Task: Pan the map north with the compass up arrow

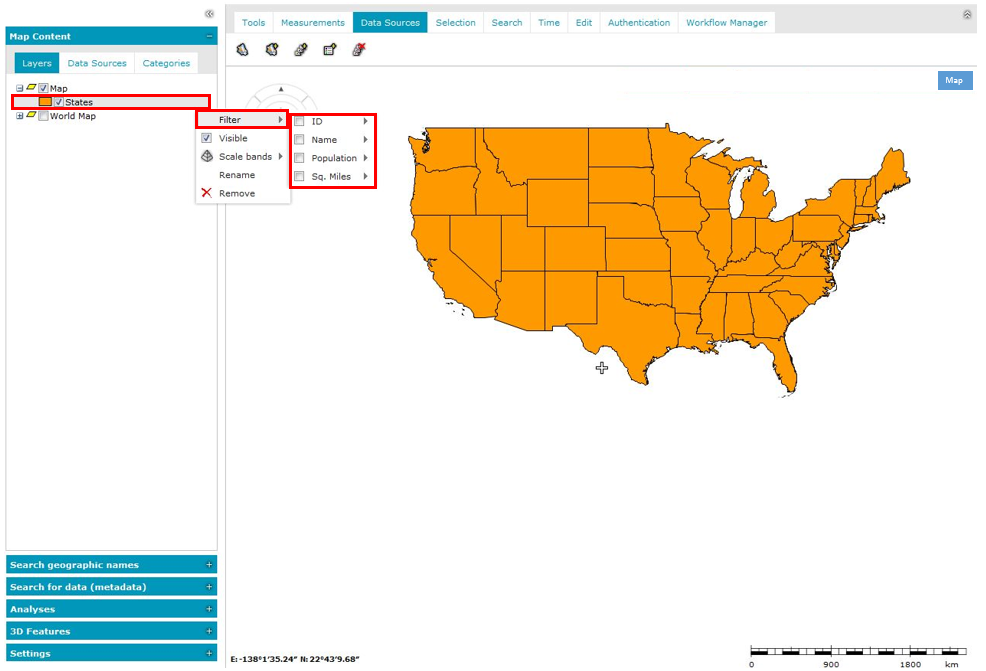Action: 281,90
